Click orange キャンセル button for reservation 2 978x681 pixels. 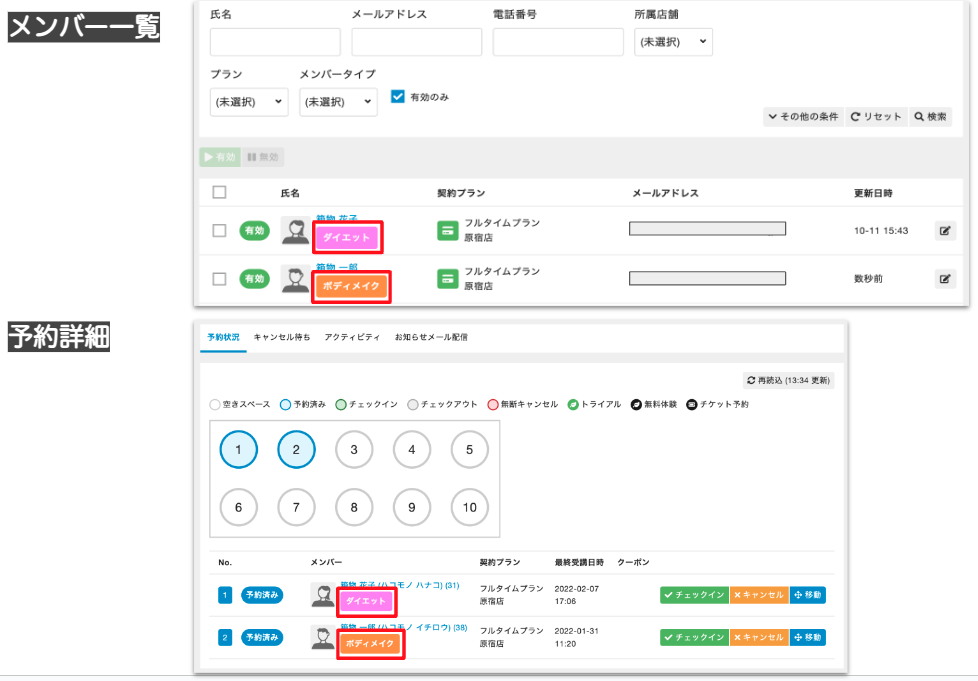pos(758,637)
